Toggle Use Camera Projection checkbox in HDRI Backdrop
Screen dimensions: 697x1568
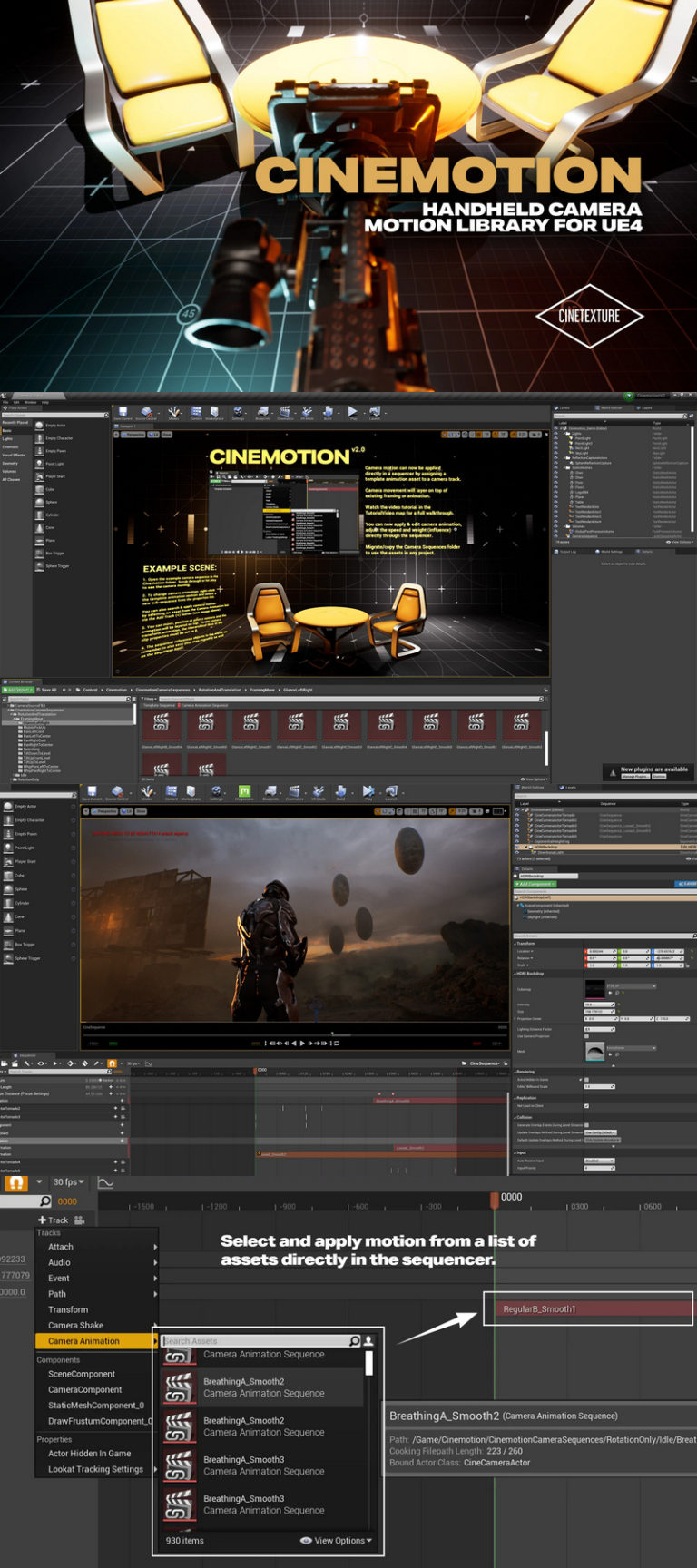click(586, 1036)
